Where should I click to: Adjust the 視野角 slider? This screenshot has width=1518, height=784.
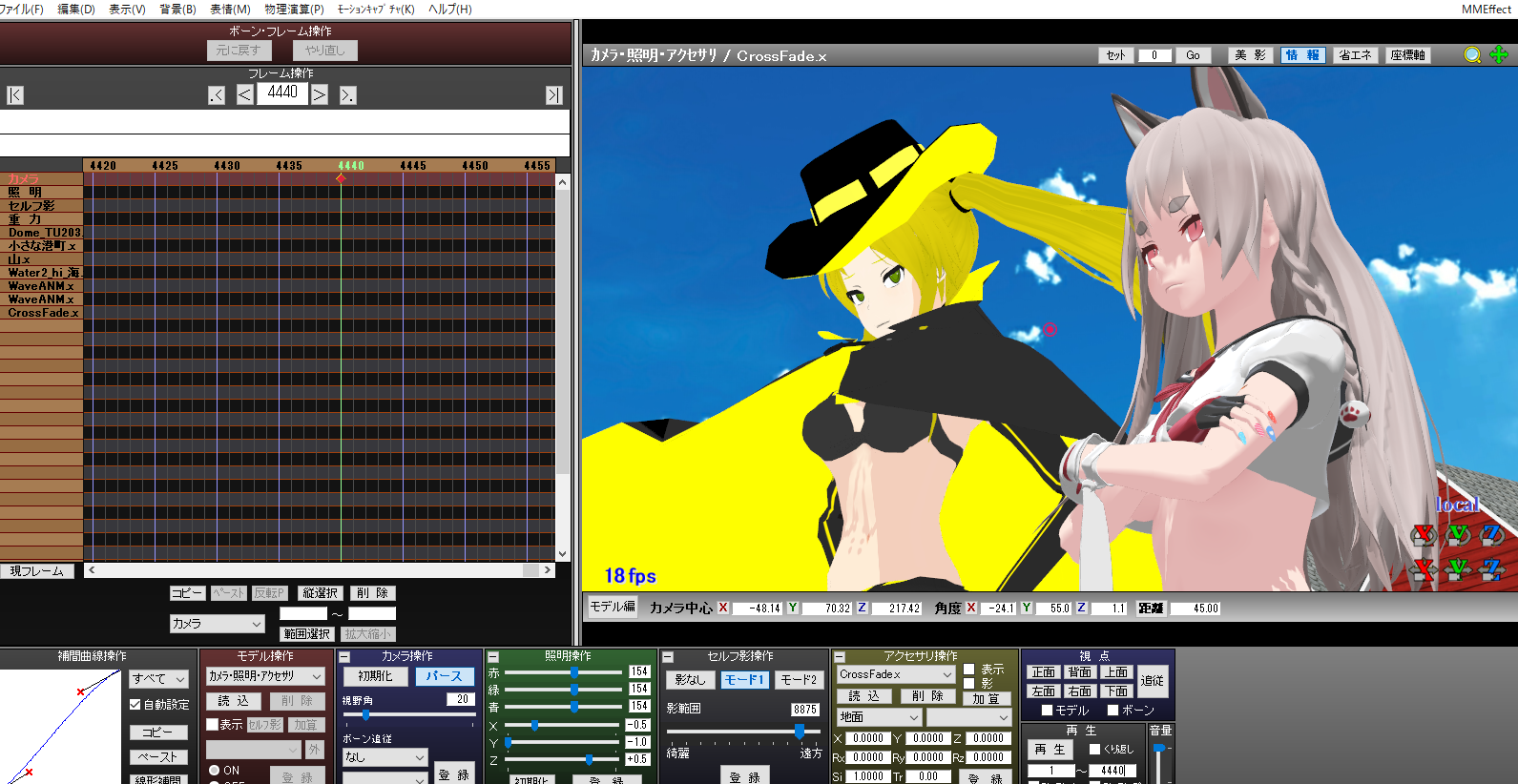coord(366,714)
